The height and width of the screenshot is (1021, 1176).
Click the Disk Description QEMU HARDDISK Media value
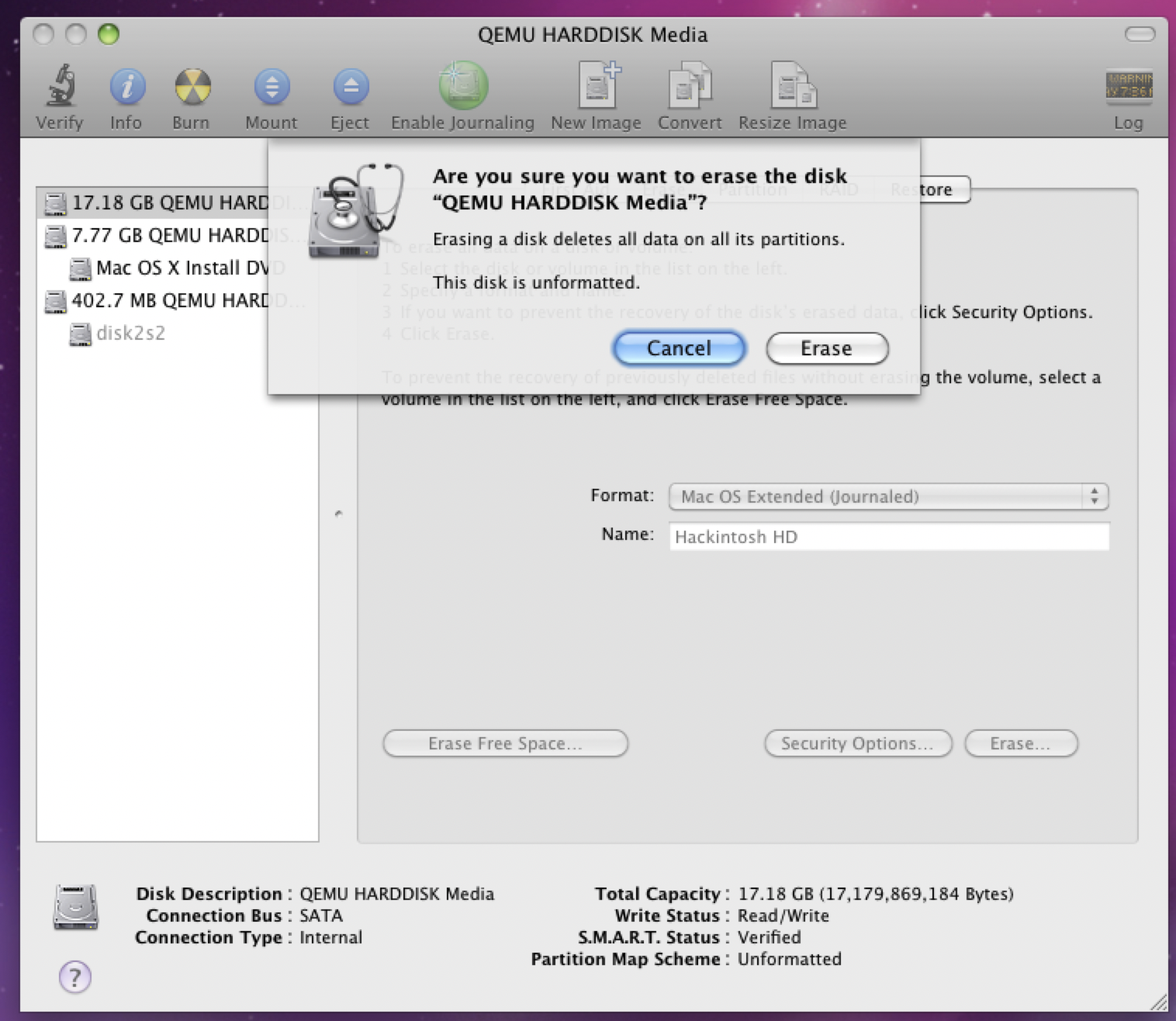[x=396, y=894]
